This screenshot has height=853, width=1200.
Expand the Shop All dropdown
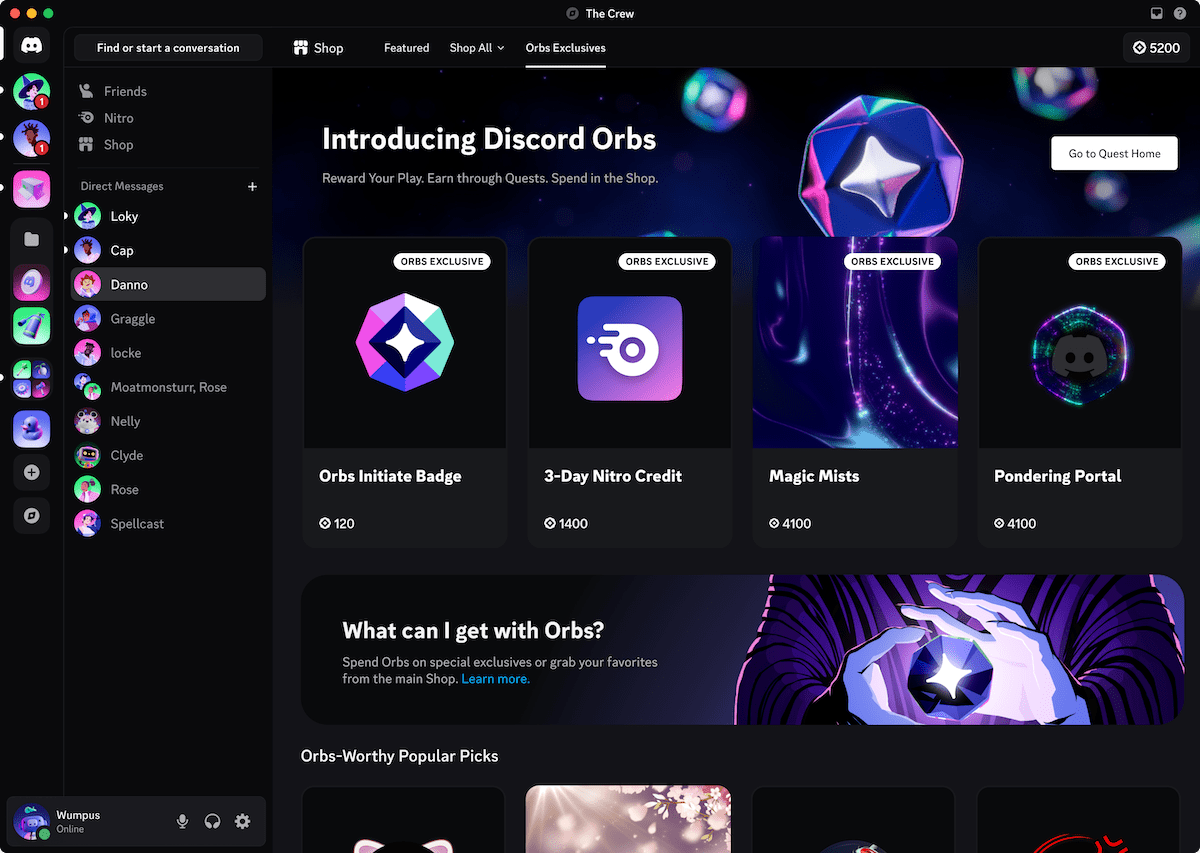click(x=477, y=48)
